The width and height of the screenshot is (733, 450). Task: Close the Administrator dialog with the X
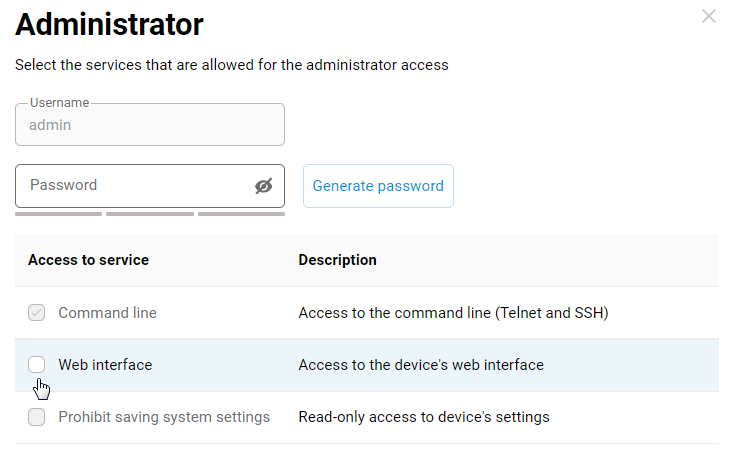709,16
